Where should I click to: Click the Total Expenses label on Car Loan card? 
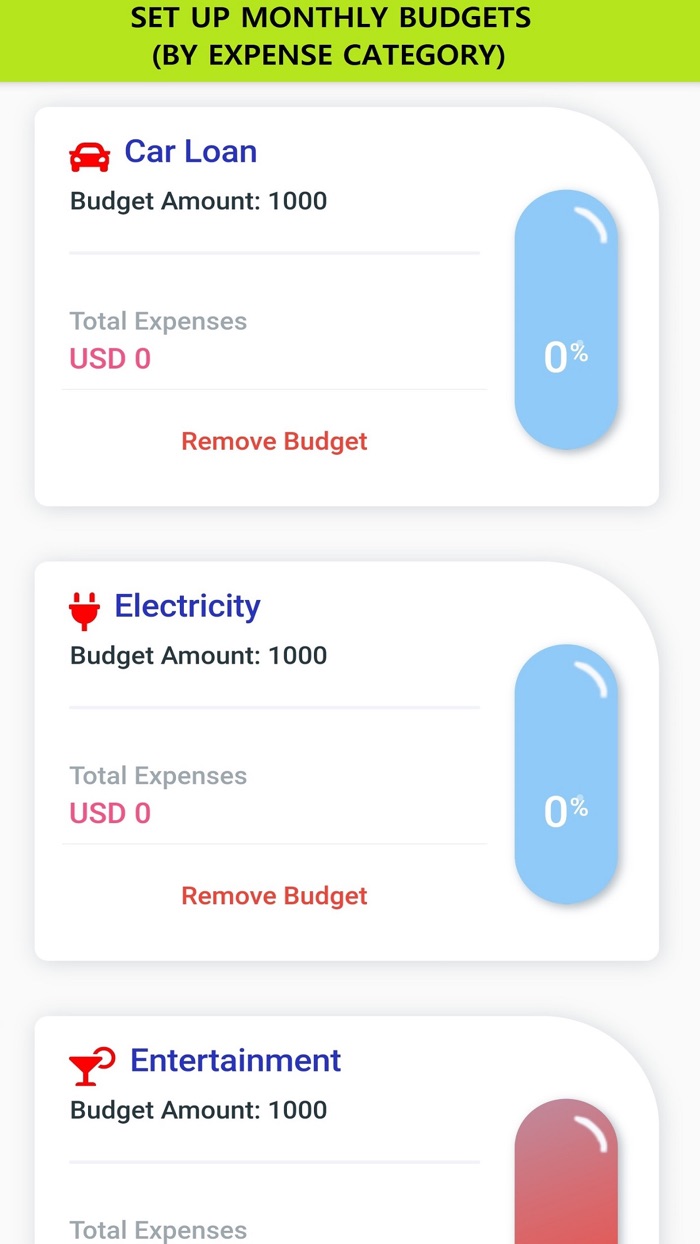click(x=157, y=321)
